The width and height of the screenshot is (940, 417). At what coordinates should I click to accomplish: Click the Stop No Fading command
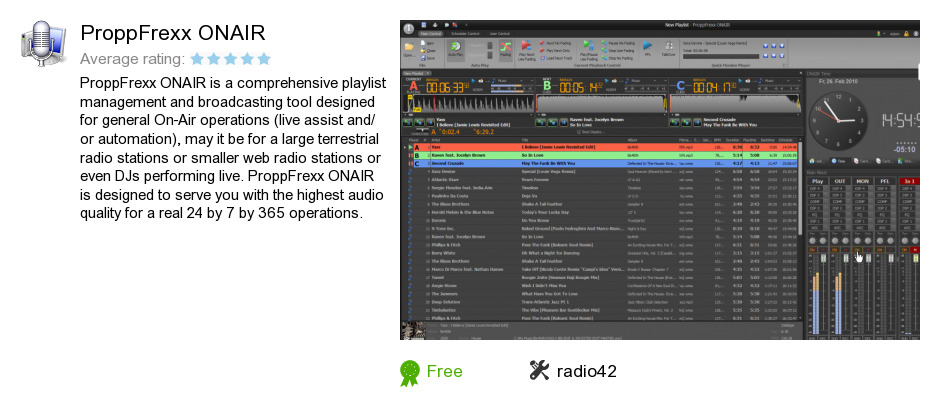618,58
